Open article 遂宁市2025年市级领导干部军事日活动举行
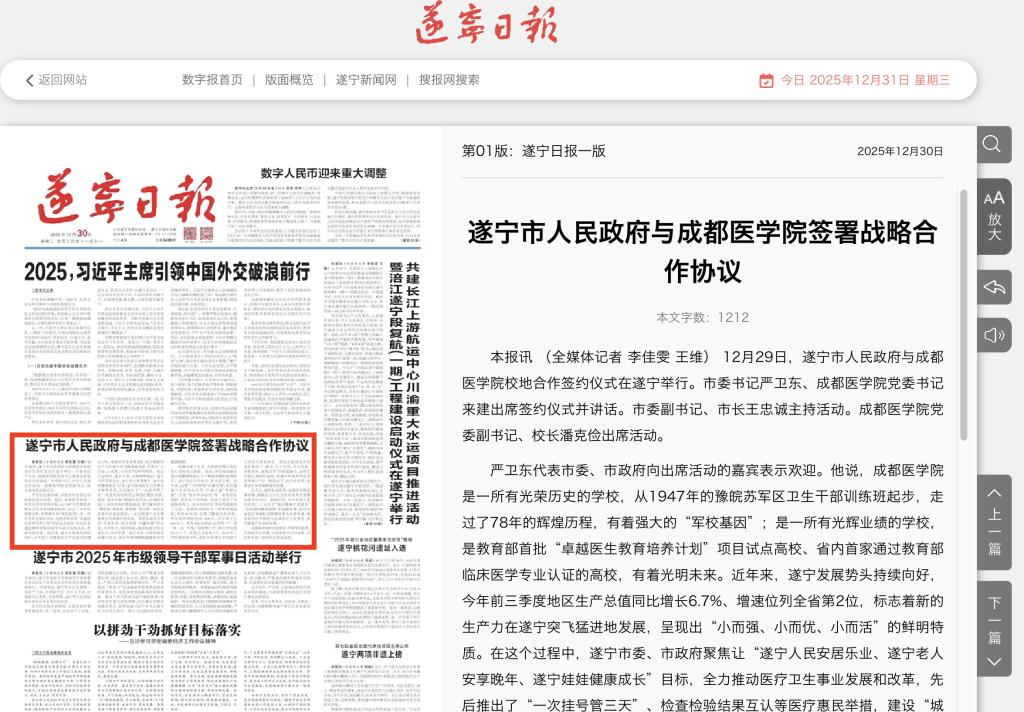 (166, 556)
